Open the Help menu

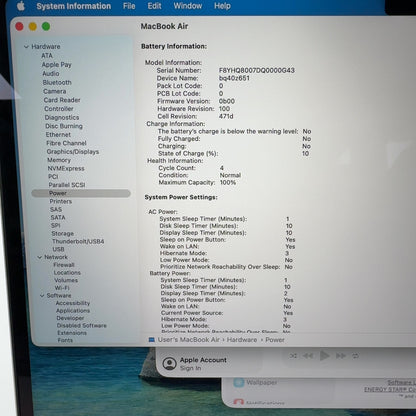[x=222, y=6]
